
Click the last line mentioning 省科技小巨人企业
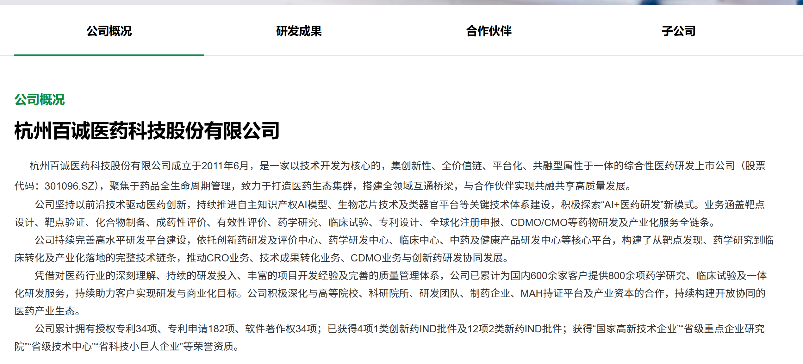click(x=126, y=347)
